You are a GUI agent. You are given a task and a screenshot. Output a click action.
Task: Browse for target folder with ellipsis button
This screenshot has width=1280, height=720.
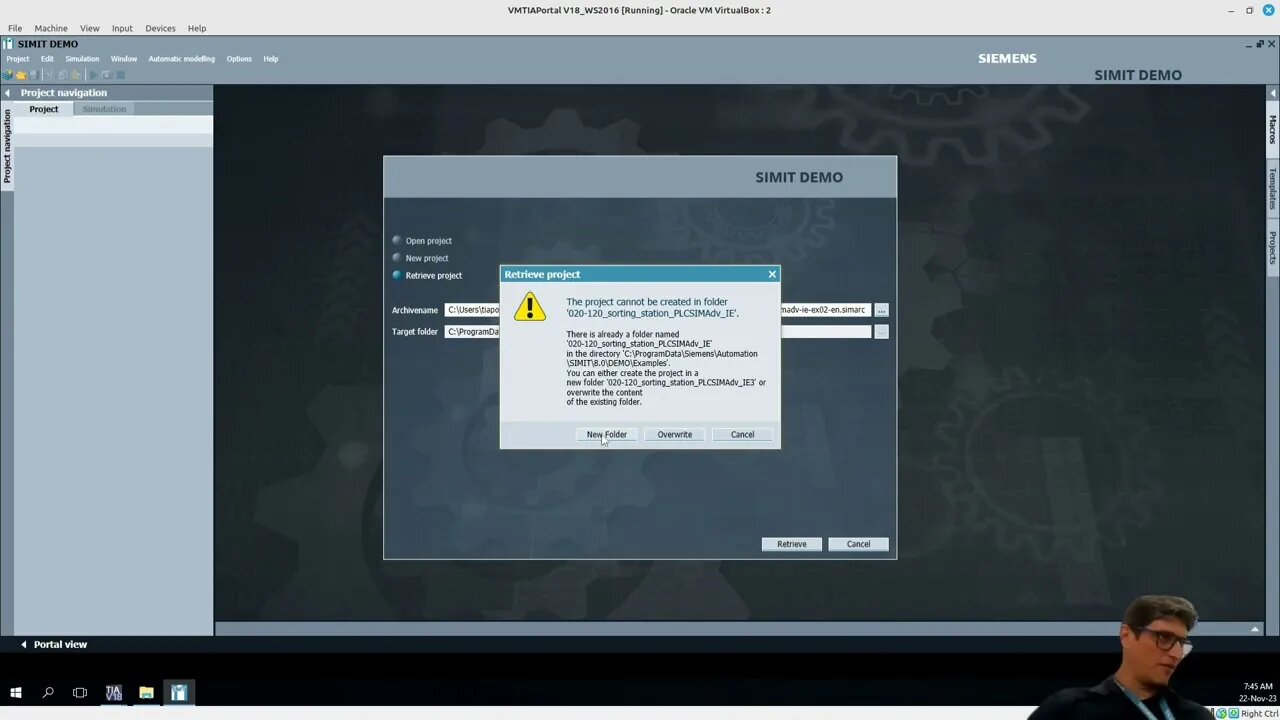pos(881,331)
